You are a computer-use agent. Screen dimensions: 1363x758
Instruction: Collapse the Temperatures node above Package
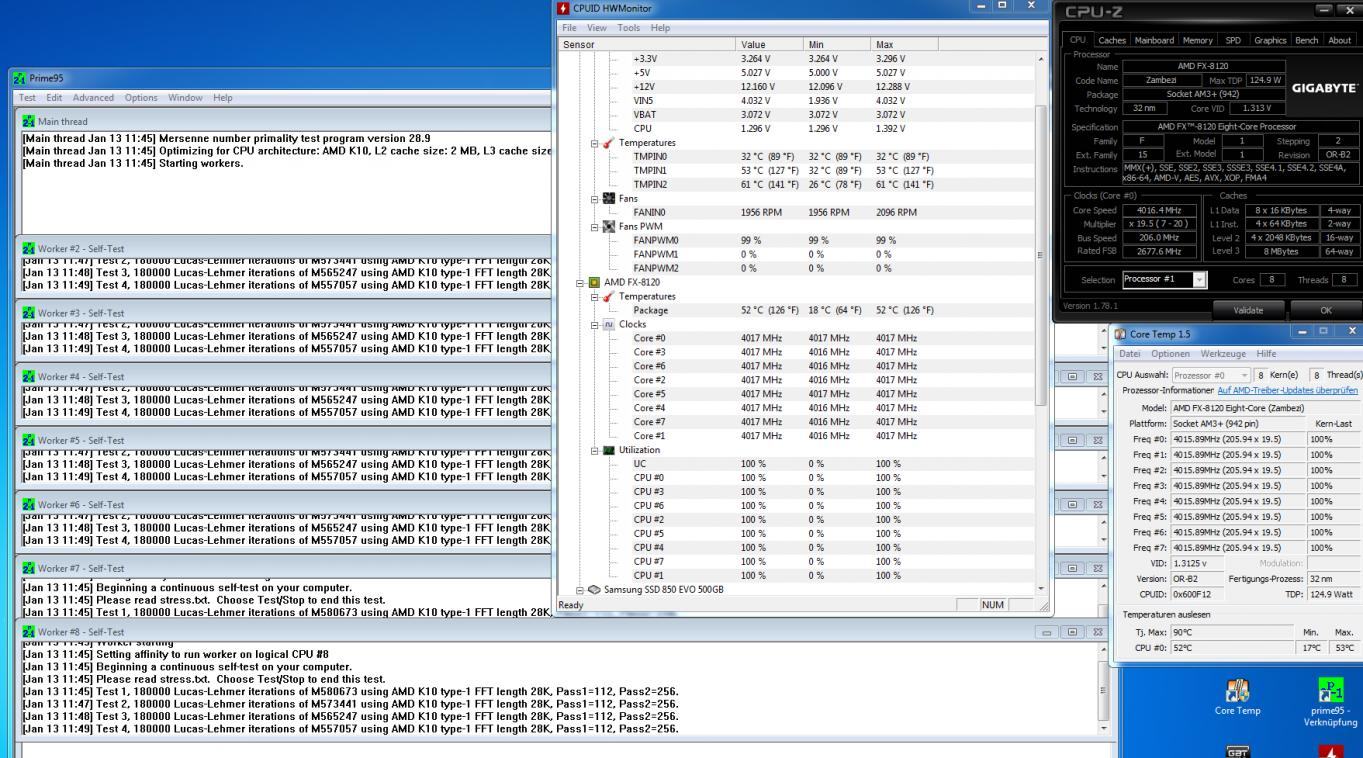coord(596,297)
